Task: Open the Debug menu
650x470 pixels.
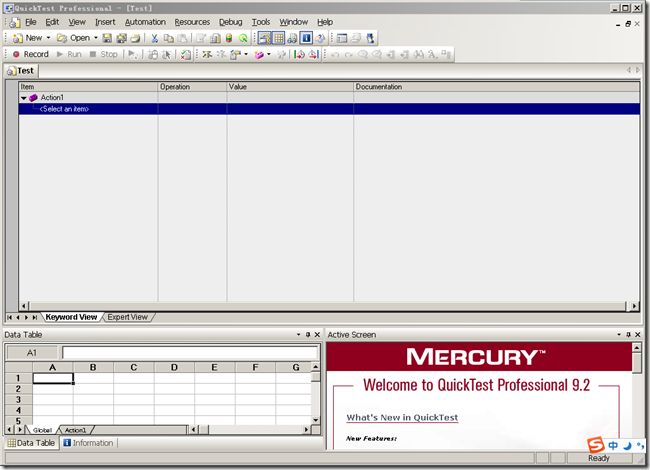Action: [230, 22]
